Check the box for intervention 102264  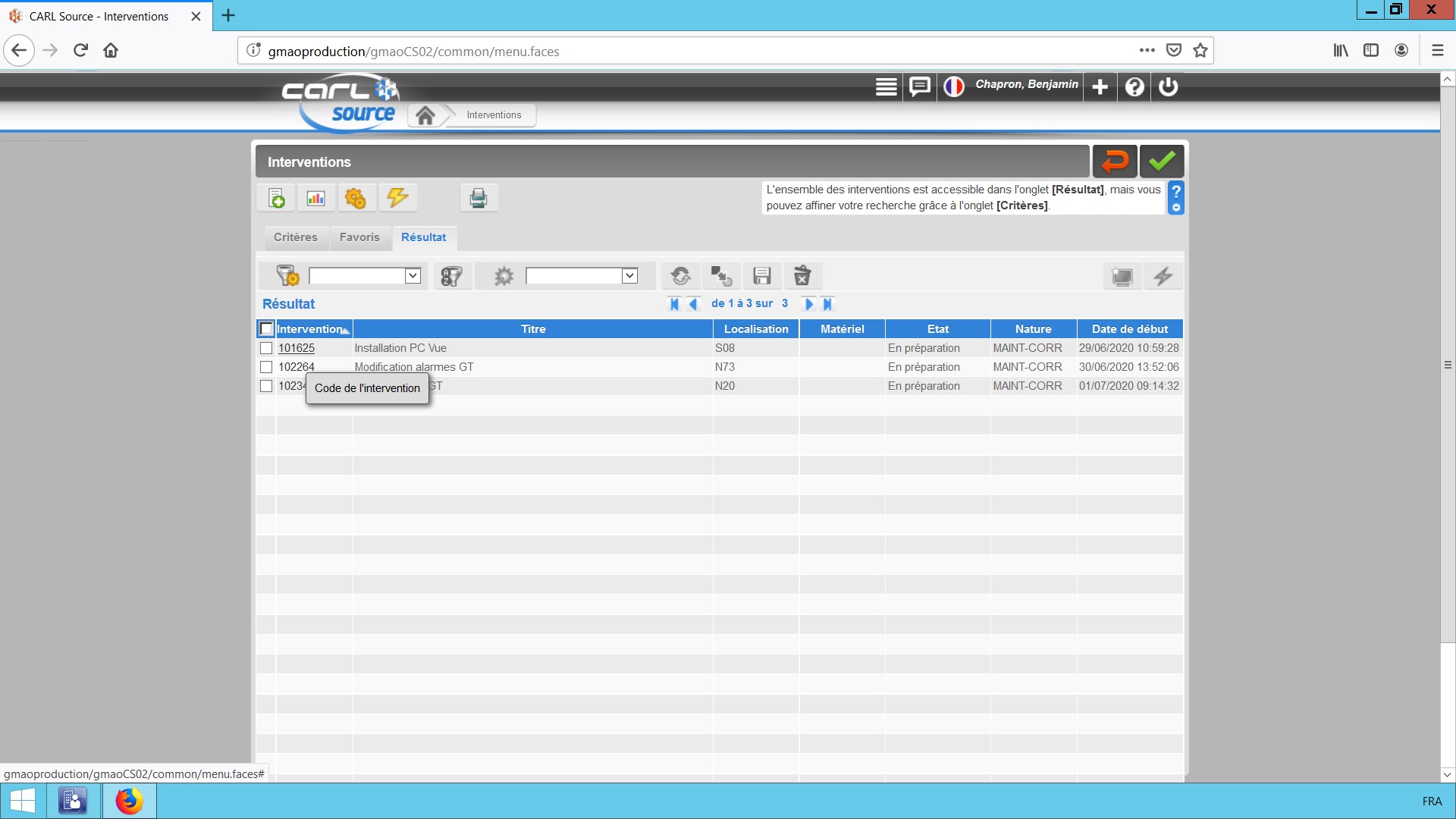(x=266, y=367)
